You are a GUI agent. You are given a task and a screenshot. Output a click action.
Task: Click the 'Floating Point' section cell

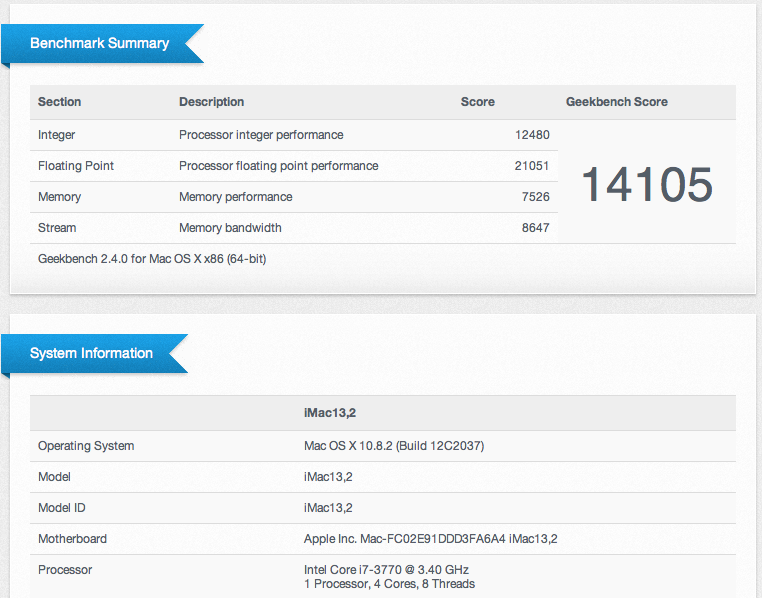coord(76,166)
